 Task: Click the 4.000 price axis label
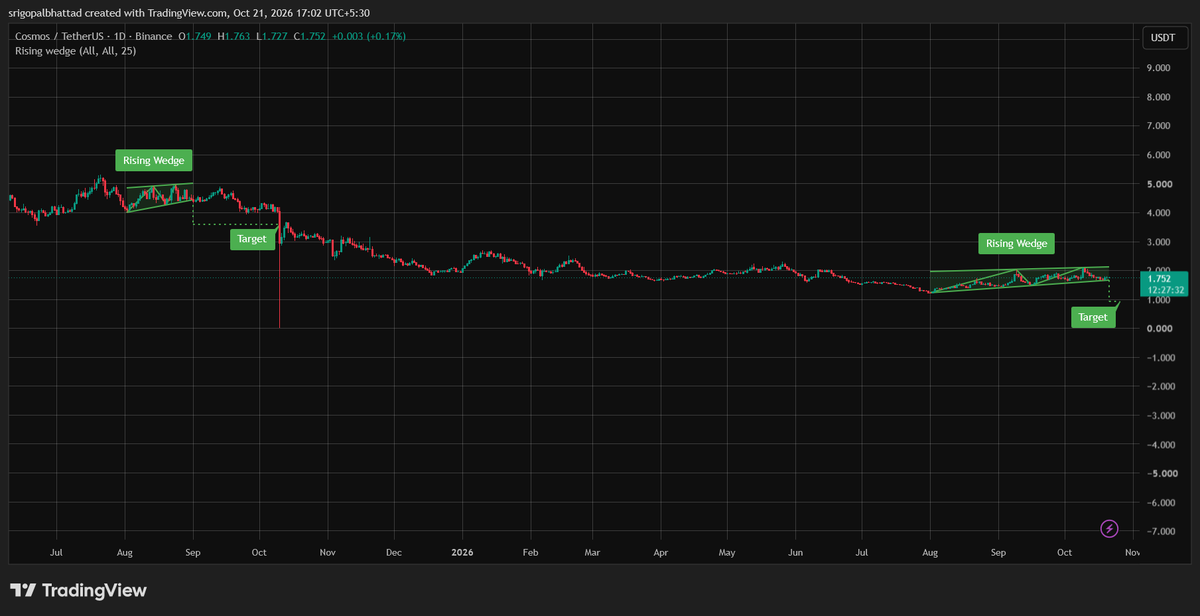tap(1159, 213)
